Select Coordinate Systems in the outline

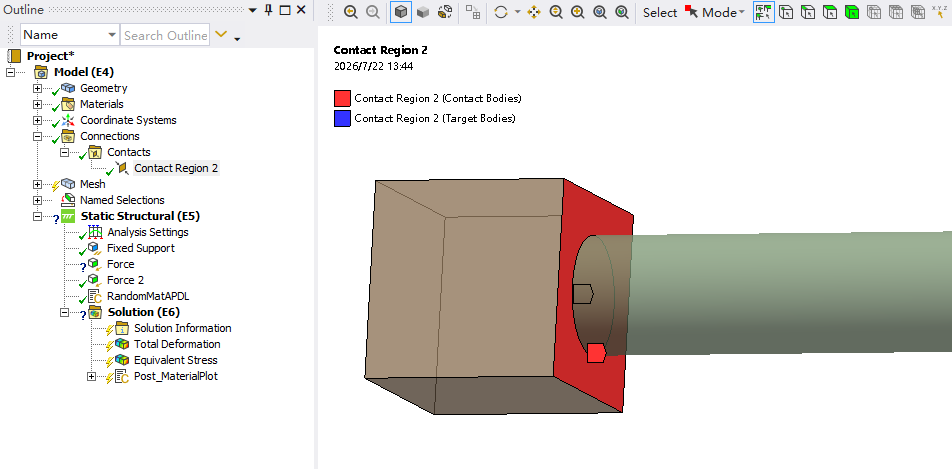tap(129, 120)
